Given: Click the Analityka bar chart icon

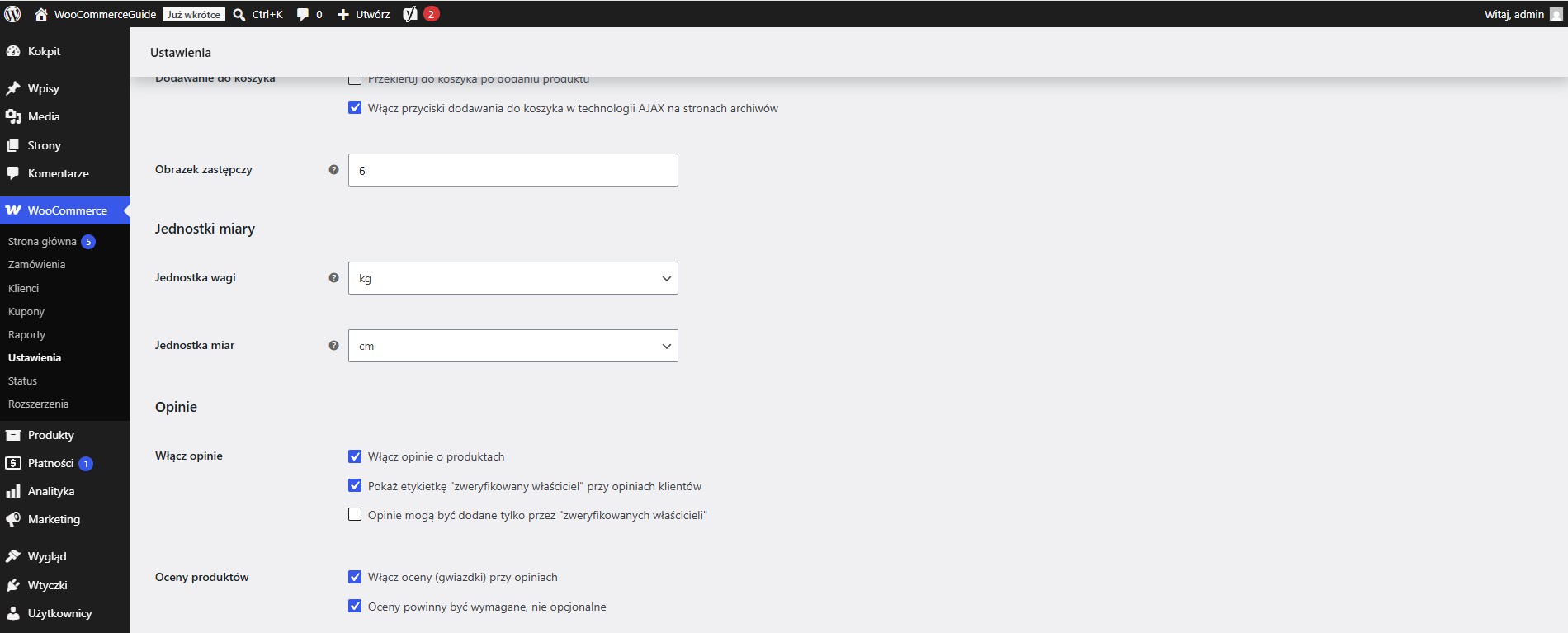Looking at the screenshot, I should tap(12, 491).
